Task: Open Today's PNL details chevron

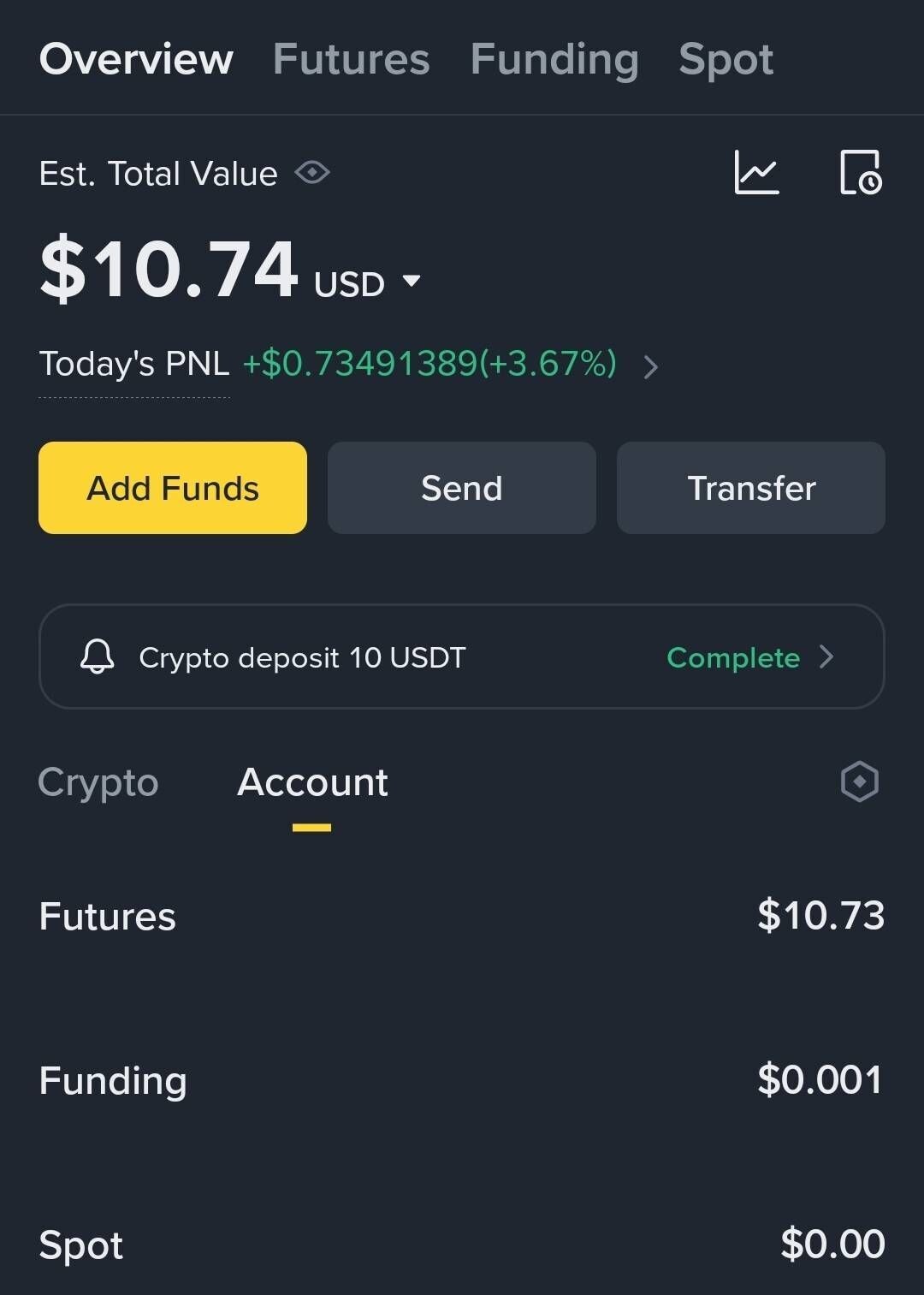Action: 651,366
